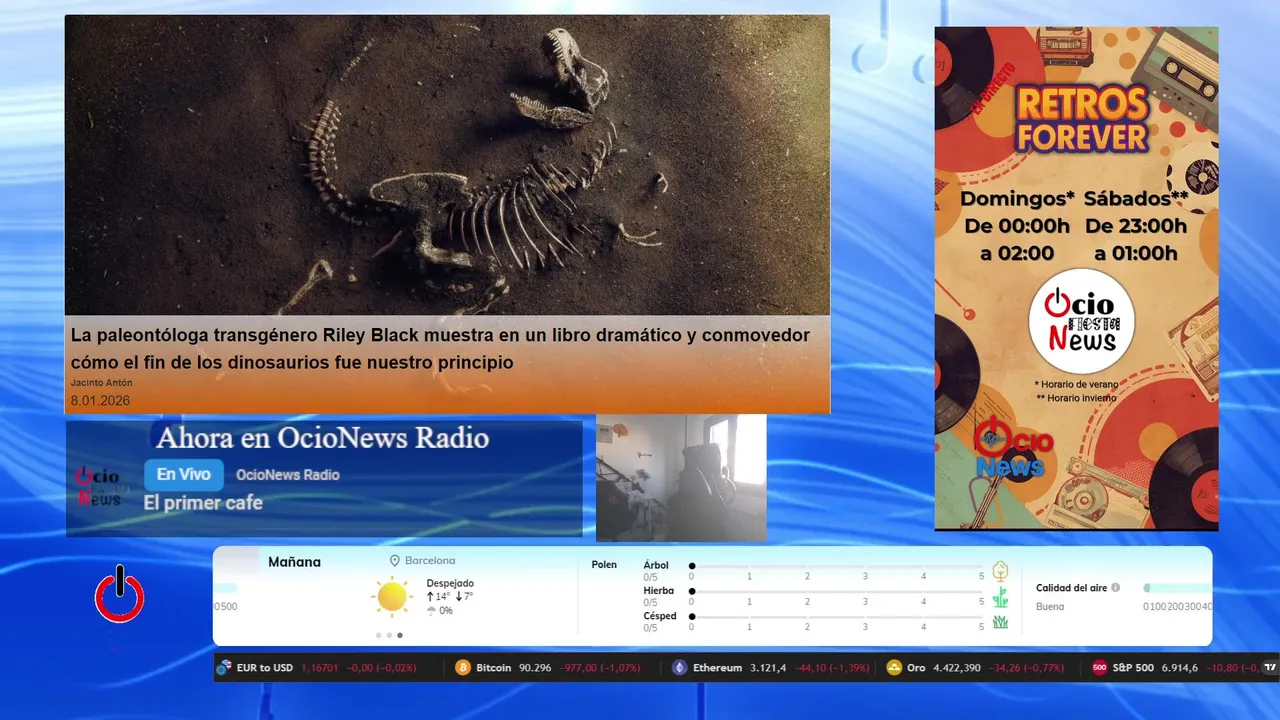The height and width of the screenshot is (720, 1280).
Task: Click the 'Calidad del aire' label
Action: 1072,588
